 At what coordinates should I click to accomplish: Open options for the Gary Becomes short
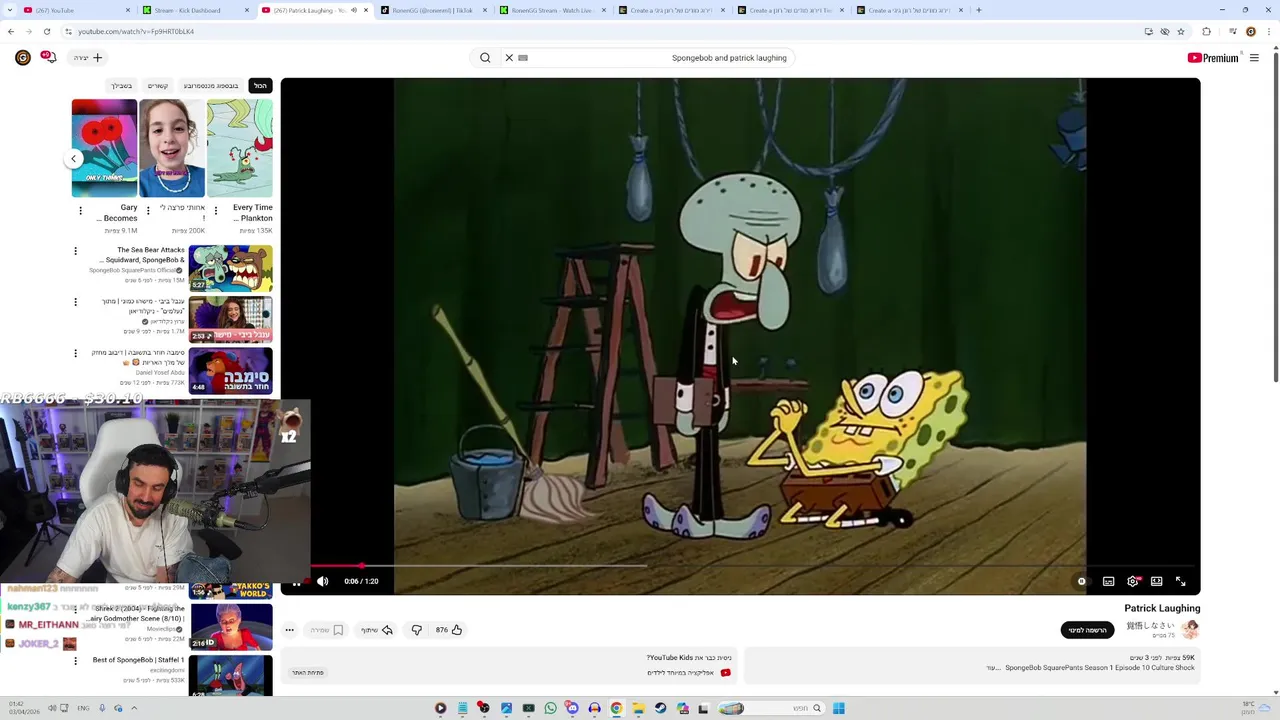point(80,211)
